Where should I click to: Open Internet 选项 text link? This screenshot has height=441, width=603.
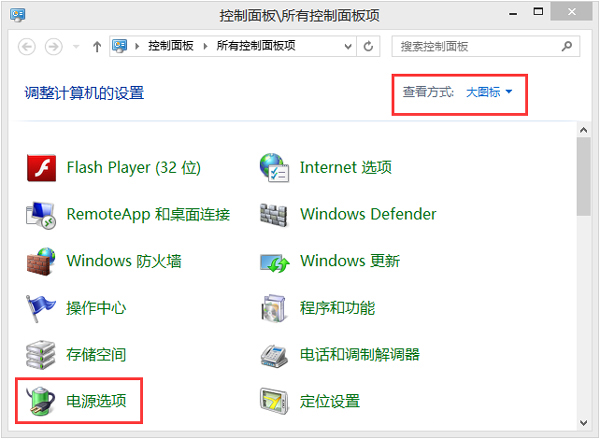tap(346, 168)
